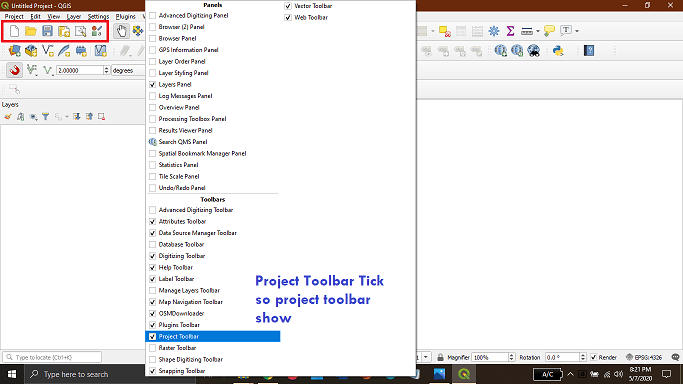The image size is (683, 384).
Task: Toggle the Vector Toolbar checkbox
Action: [x=288, y=6]
